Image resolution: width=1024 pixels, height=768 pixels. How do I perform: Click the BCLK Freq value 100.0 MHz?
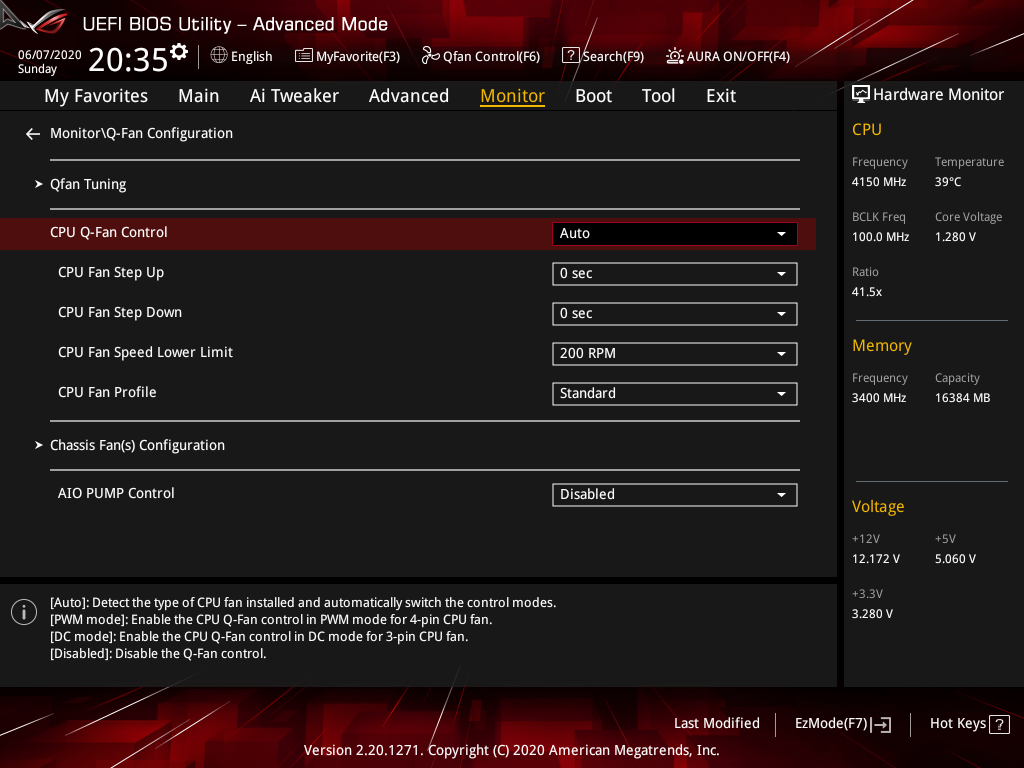tap(880, 237)
